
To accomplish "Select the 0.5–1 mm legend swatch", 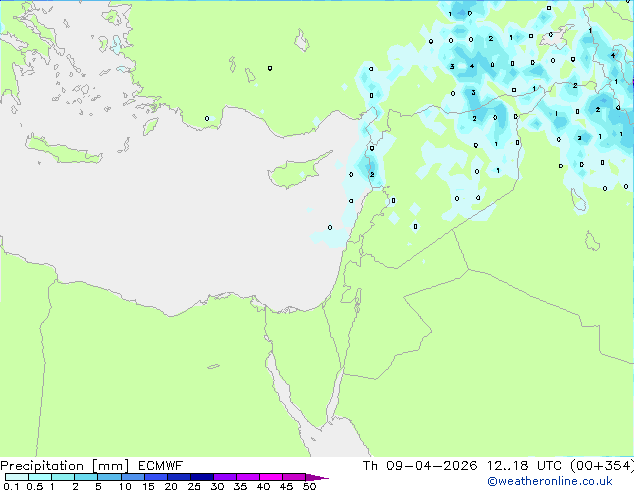I will (x=40, y=477).
